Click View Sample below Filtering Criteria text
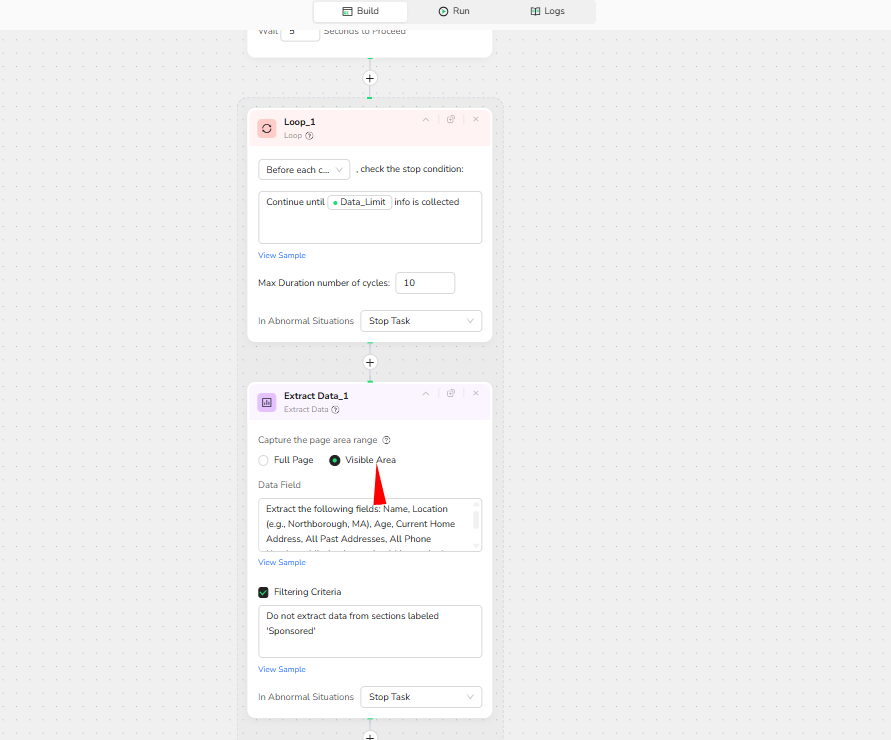The image size is (891, 740). tap(282, 670)
